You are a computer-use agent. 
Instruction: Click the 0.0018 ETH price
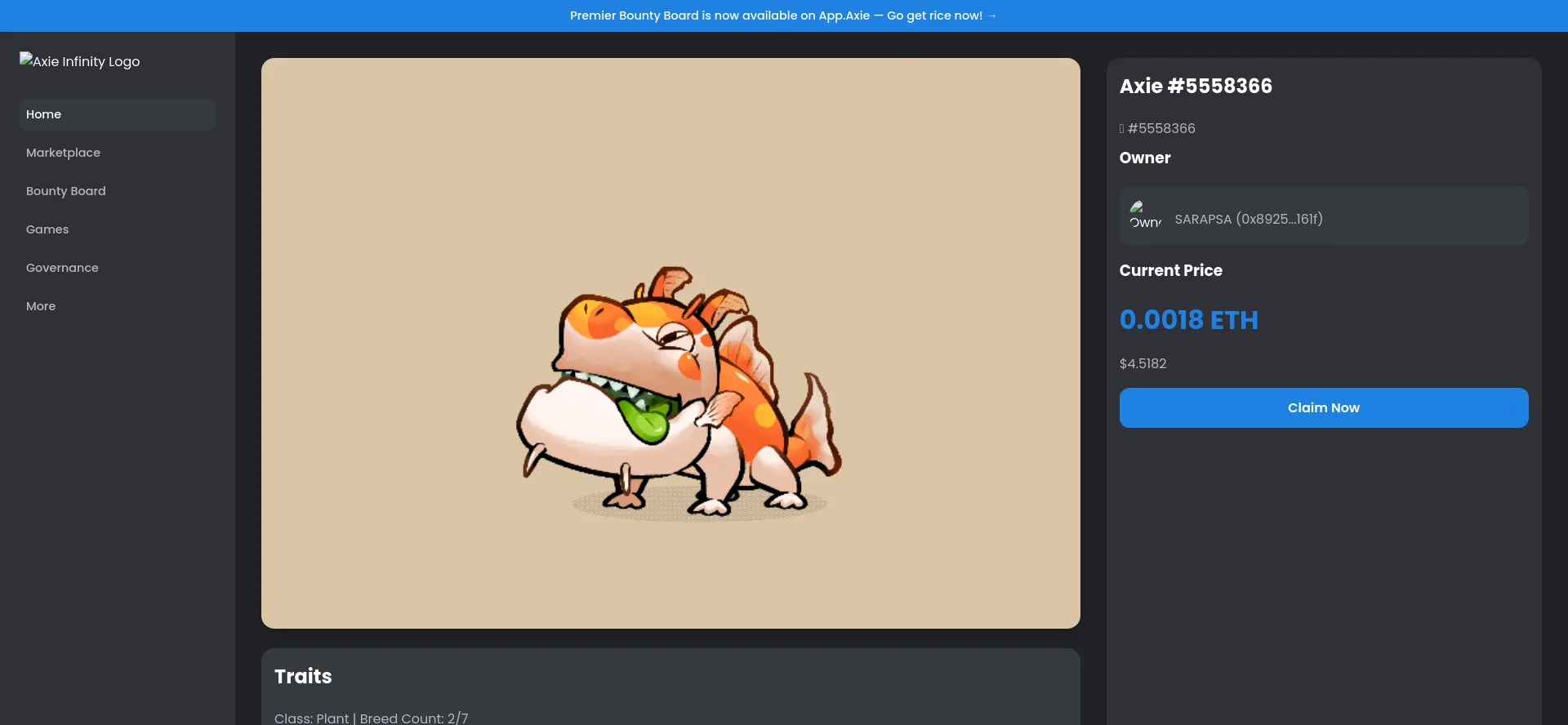1189,319
